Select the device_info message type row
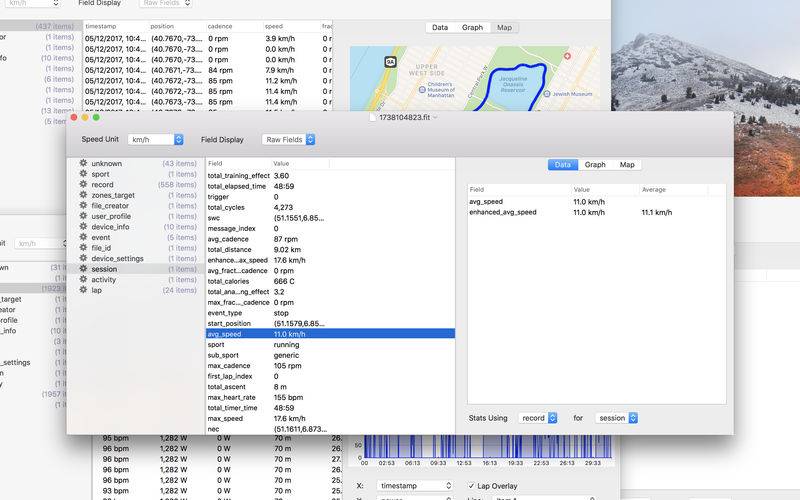This screenshot has height=500, width=800. (137, 227)
